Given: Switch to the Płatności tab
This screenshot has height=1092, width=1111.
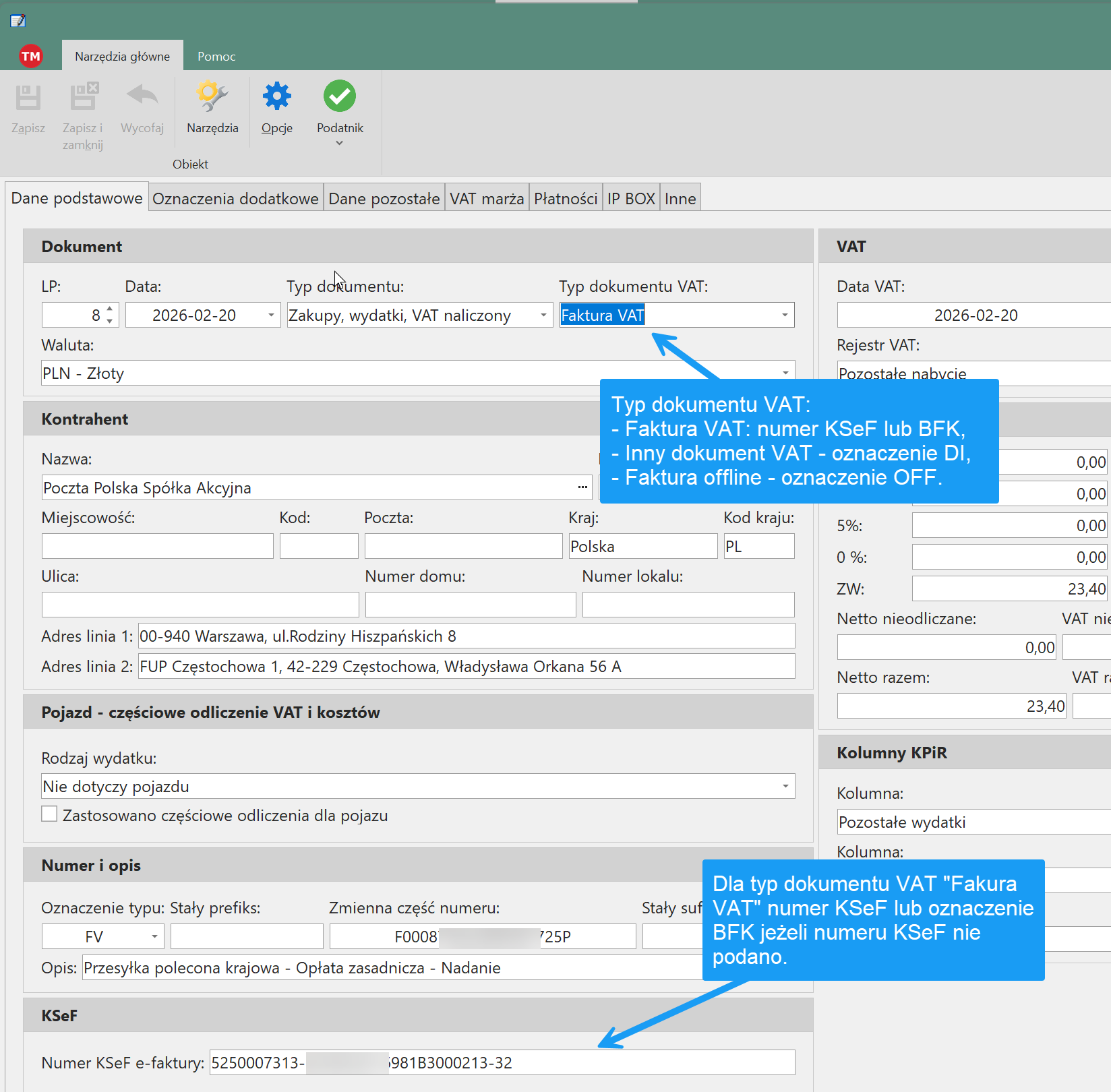Looking at the screenshot, I should point(565,199).
